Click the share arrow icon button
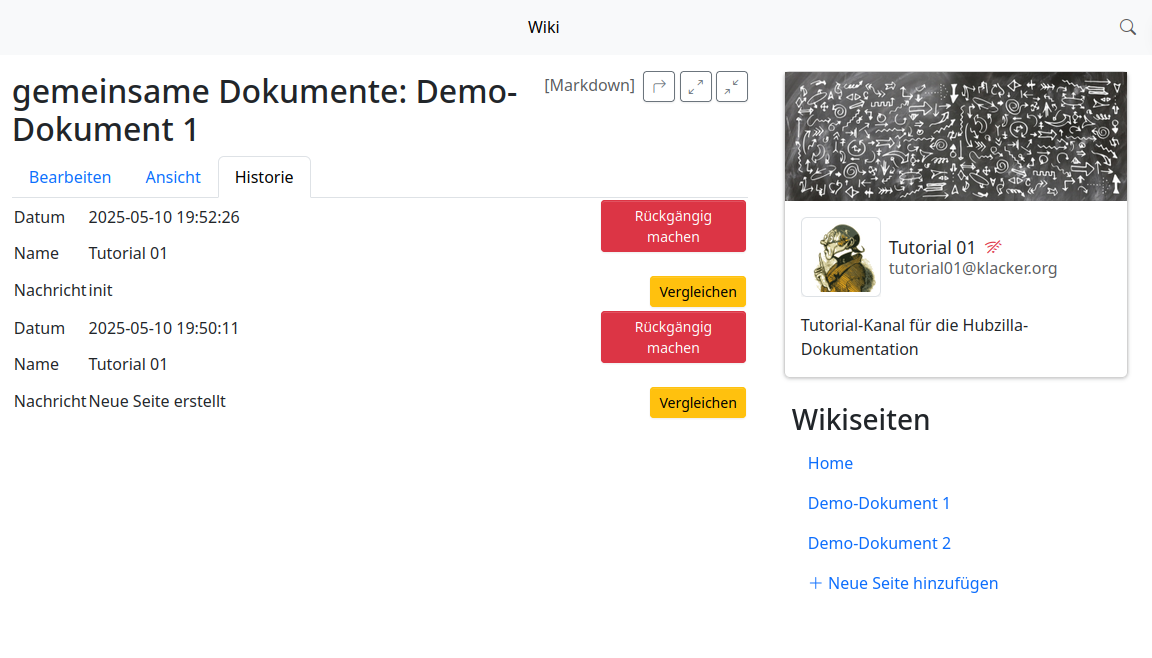This screenshot has height=658, width=1152. point(659,87)
